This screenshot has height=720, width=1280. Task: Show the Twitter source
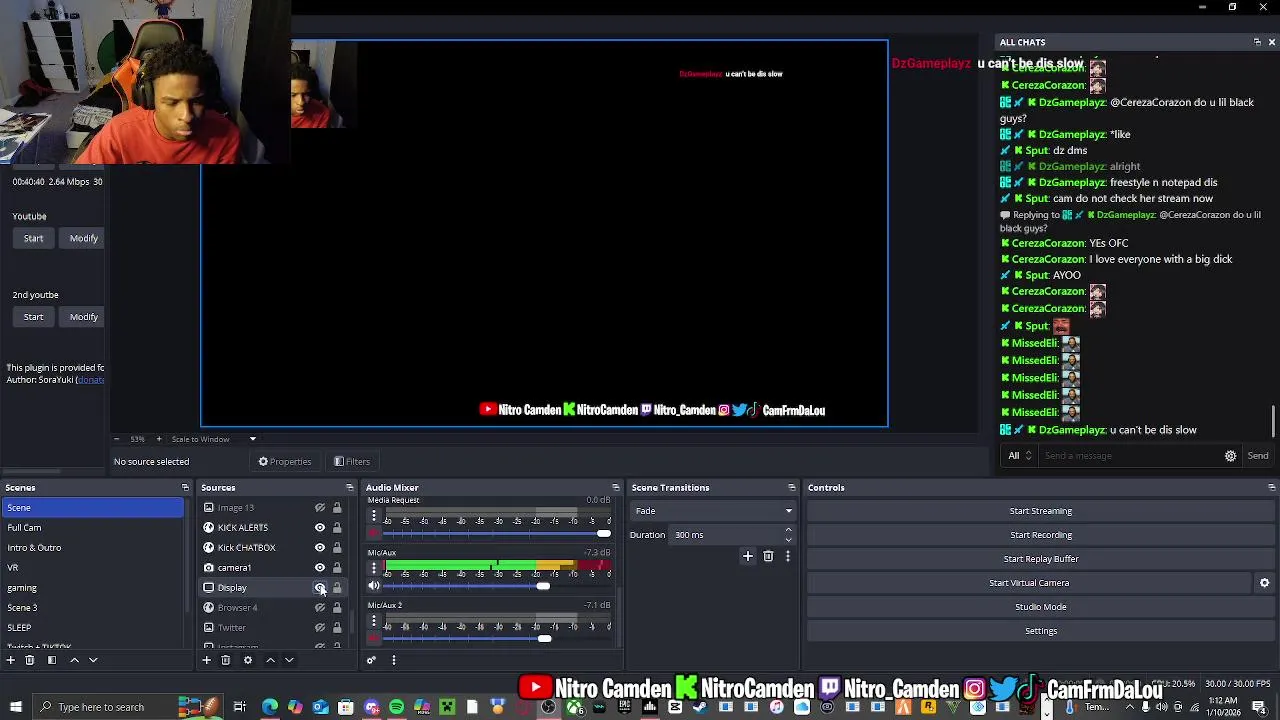(x=320, y=628)
